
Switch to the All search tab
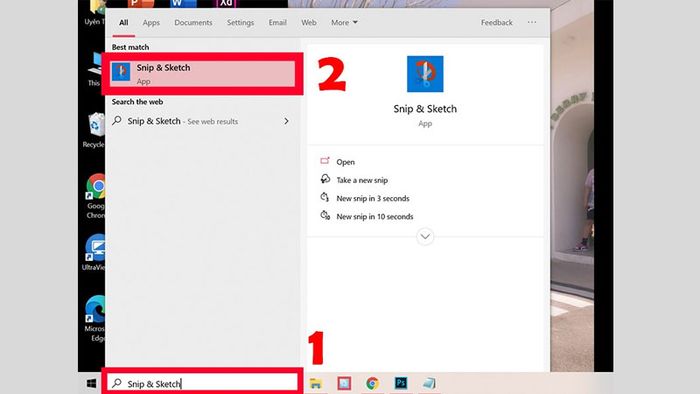(x=124, y=22)
